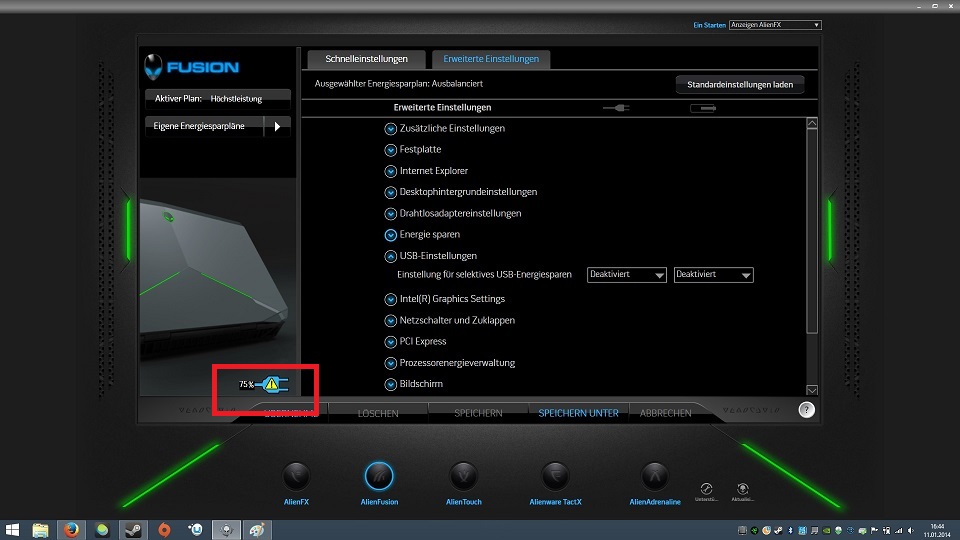
Task: Click the Ein Starten link
Action: (709, 25)
